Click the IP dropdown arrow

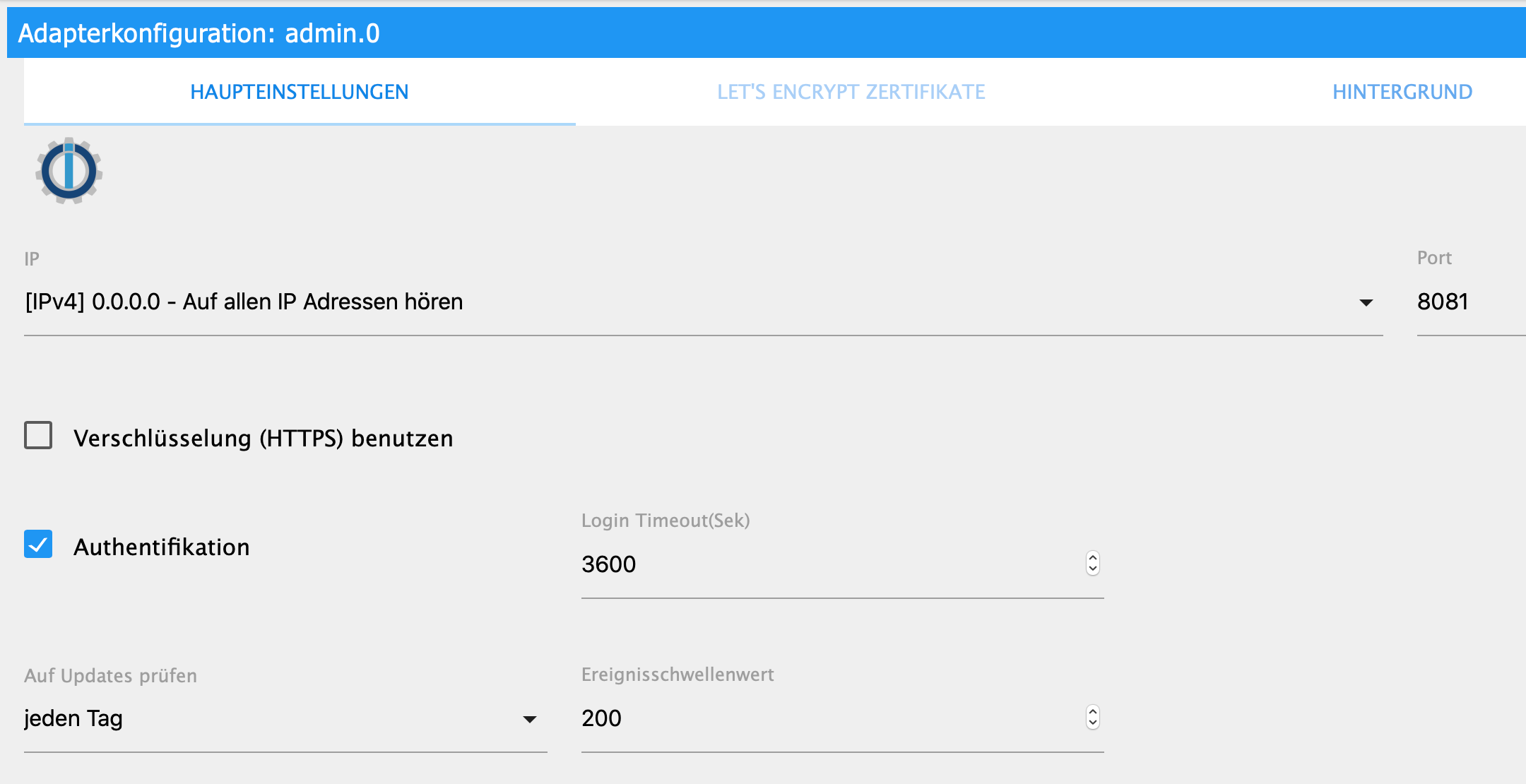click(1366, 303)
